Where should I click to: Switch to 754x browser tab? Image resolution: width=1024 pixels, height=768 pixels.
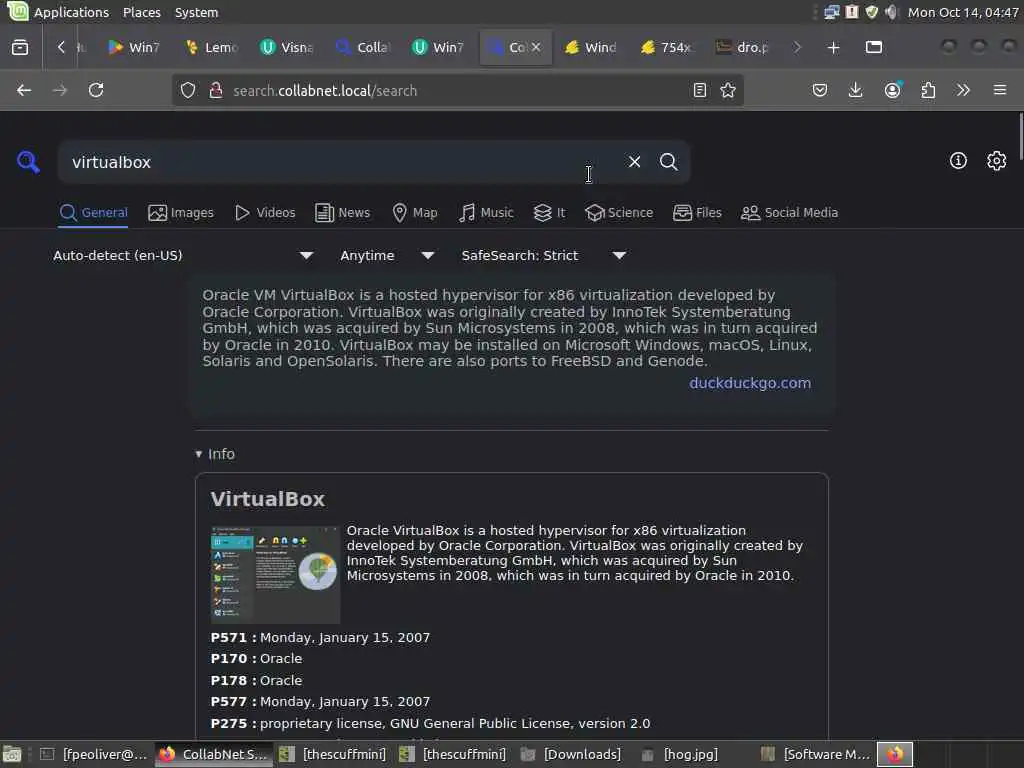tap(666, 47)
